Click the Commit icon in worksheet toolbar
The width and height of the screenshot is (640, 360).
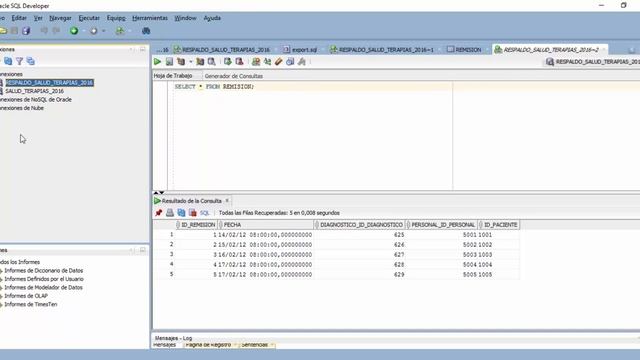227,62
